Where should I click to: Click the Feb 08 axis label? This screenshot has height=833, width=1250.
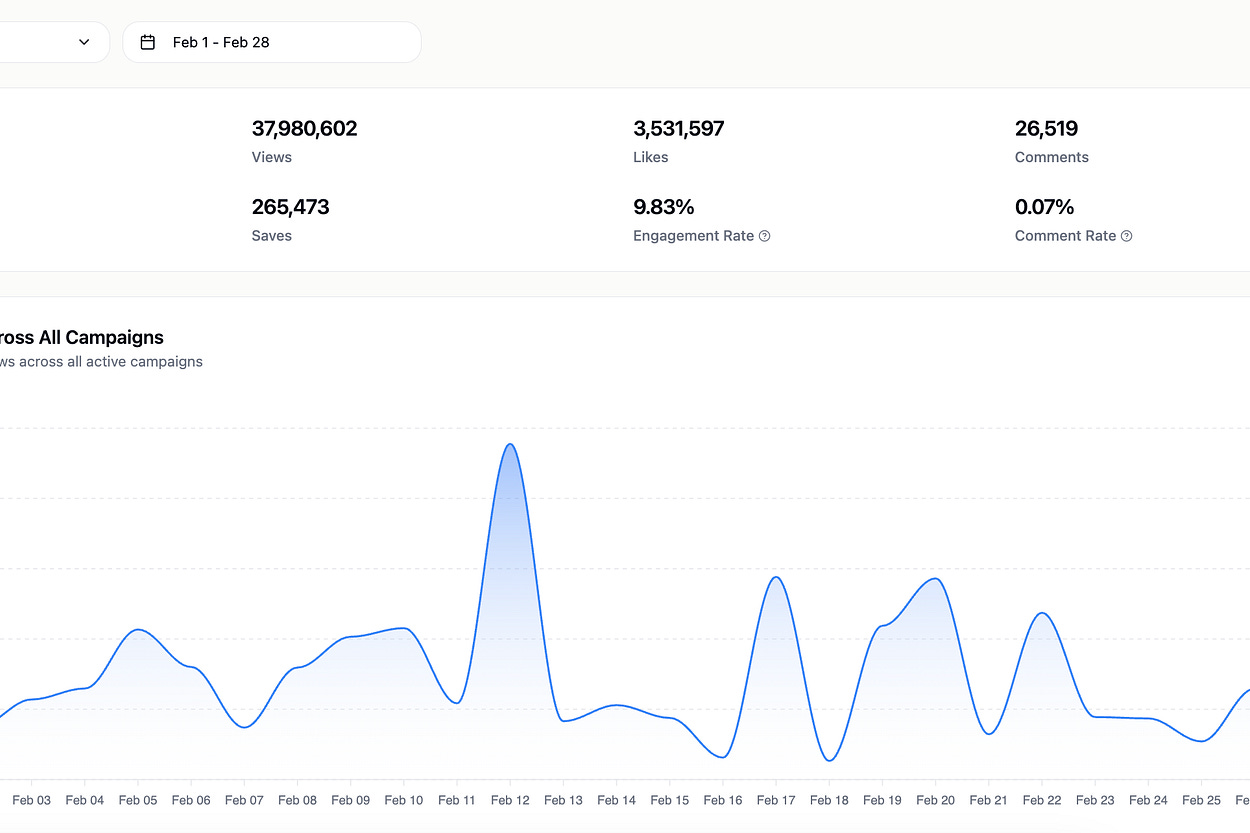pyautogui.click(x=297, y=800)
